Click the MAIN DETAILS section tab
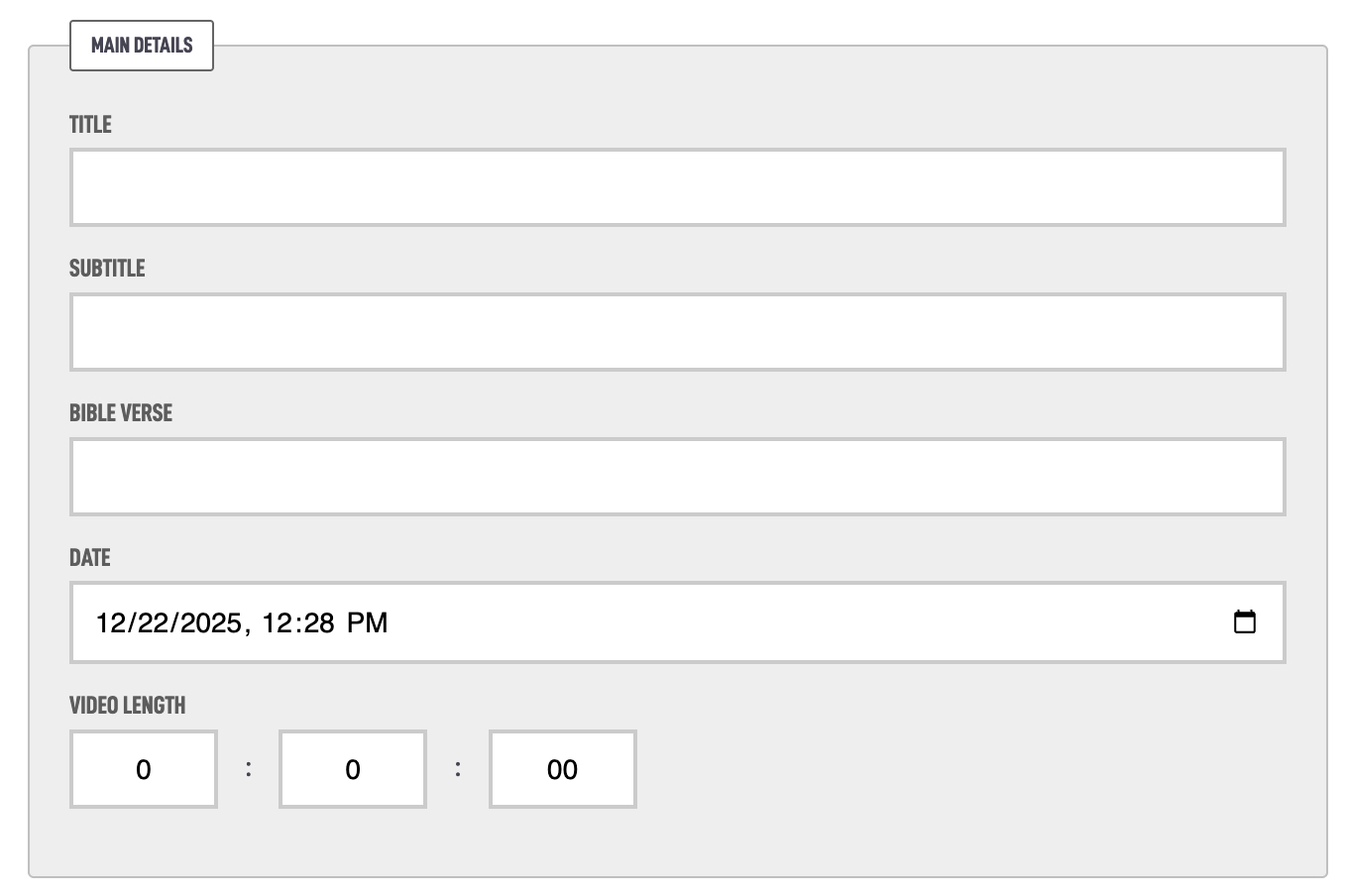This screenshot has height=896, width=1348. 142,46
